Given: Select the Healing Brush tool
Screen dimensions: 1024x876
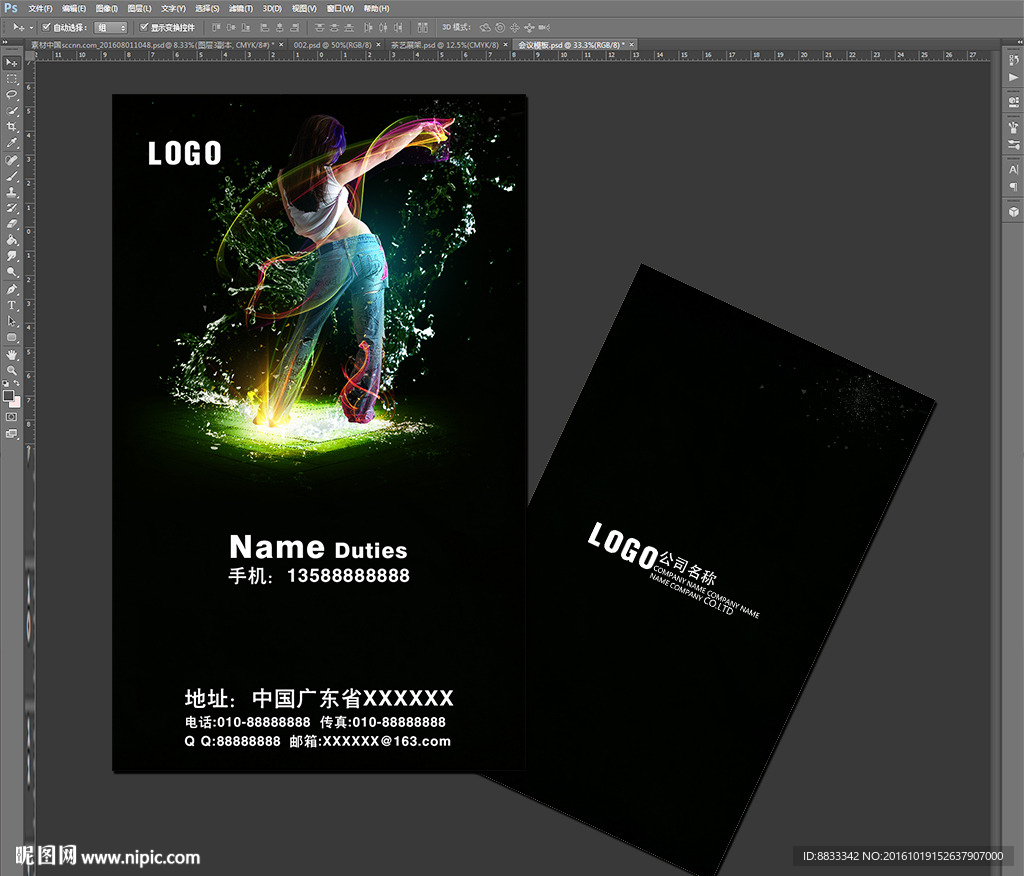Looking at the screenshot, I should point(12,160).
